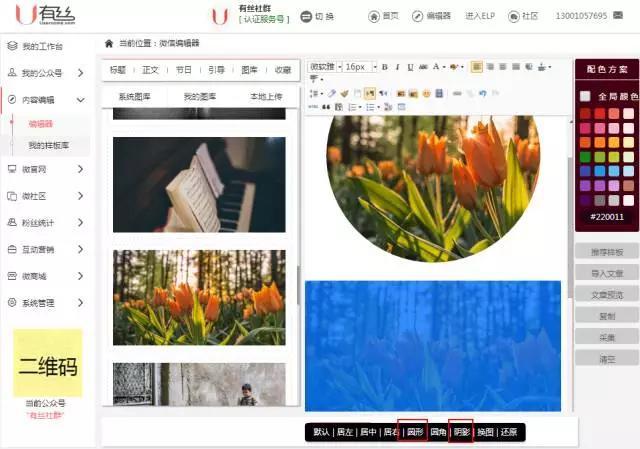Apply 圆形 shape in image toolbar
Image resolution: width=640 pixels, height=449 pixels.
[x=415, y=432]
